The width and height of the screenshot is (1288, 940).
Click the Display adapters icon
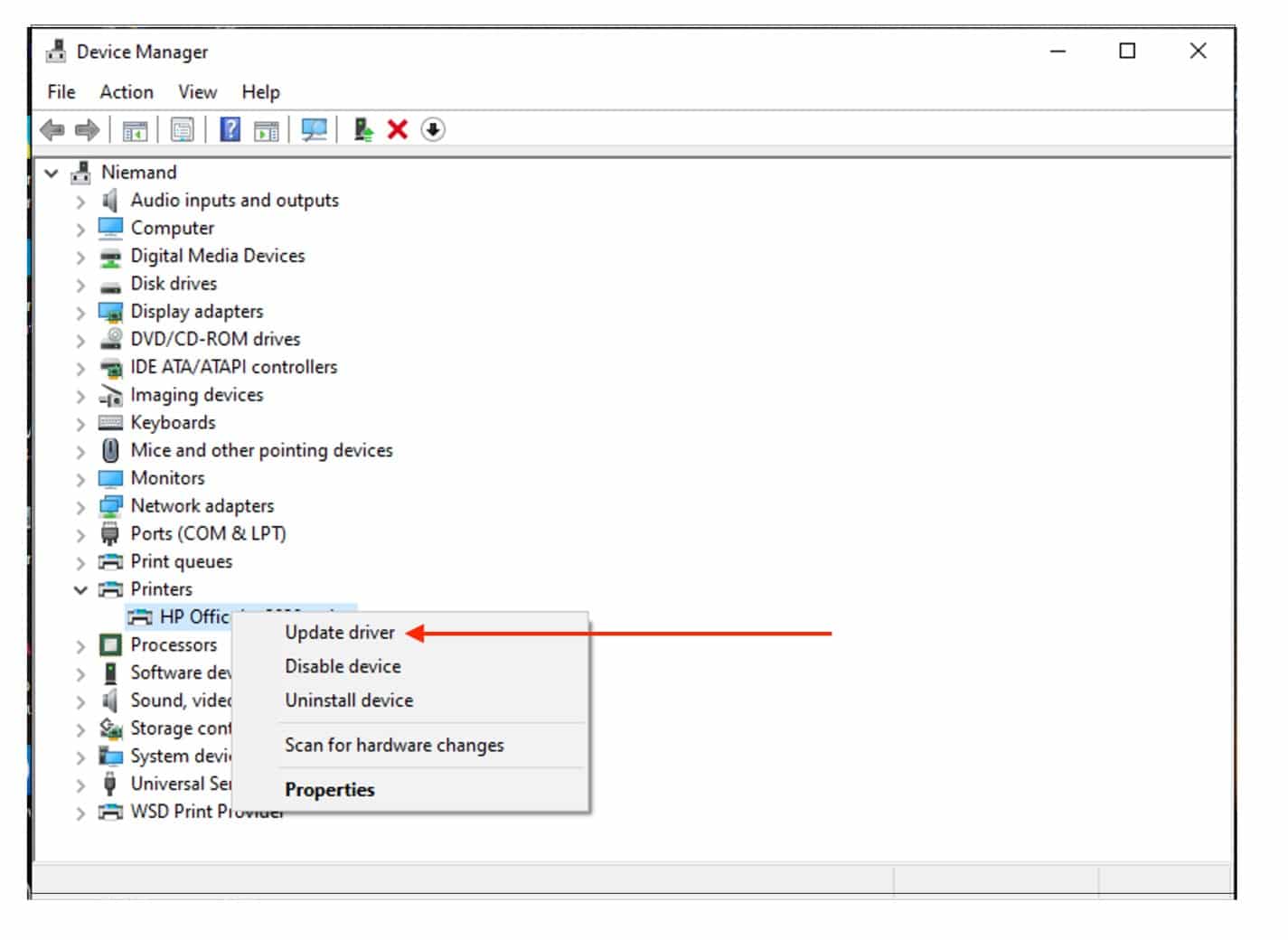(110, 312)
